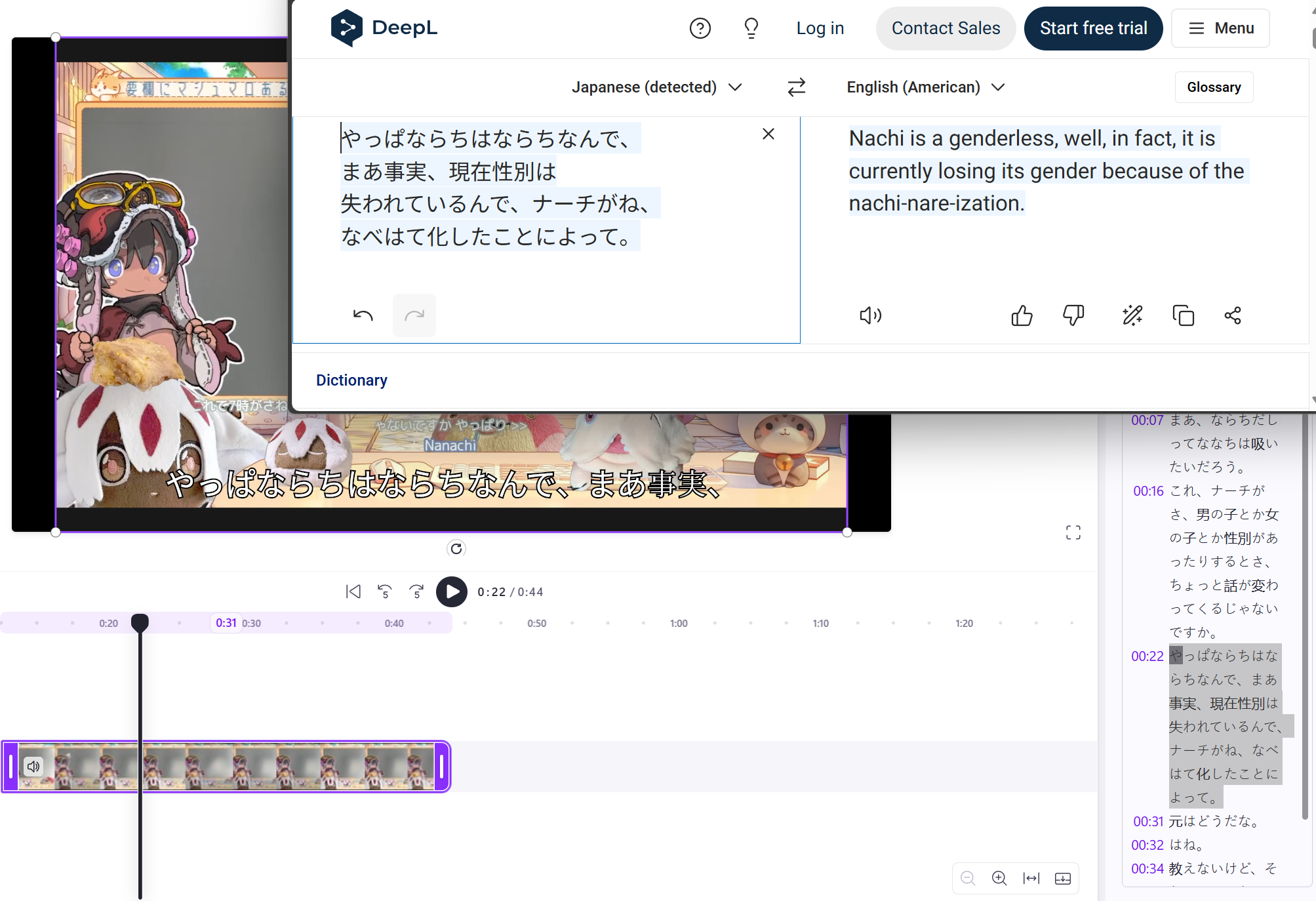Viewport: 1316px width, 901px height.
Task: Open the Dictionary section
Action: [x=351, y=380]
